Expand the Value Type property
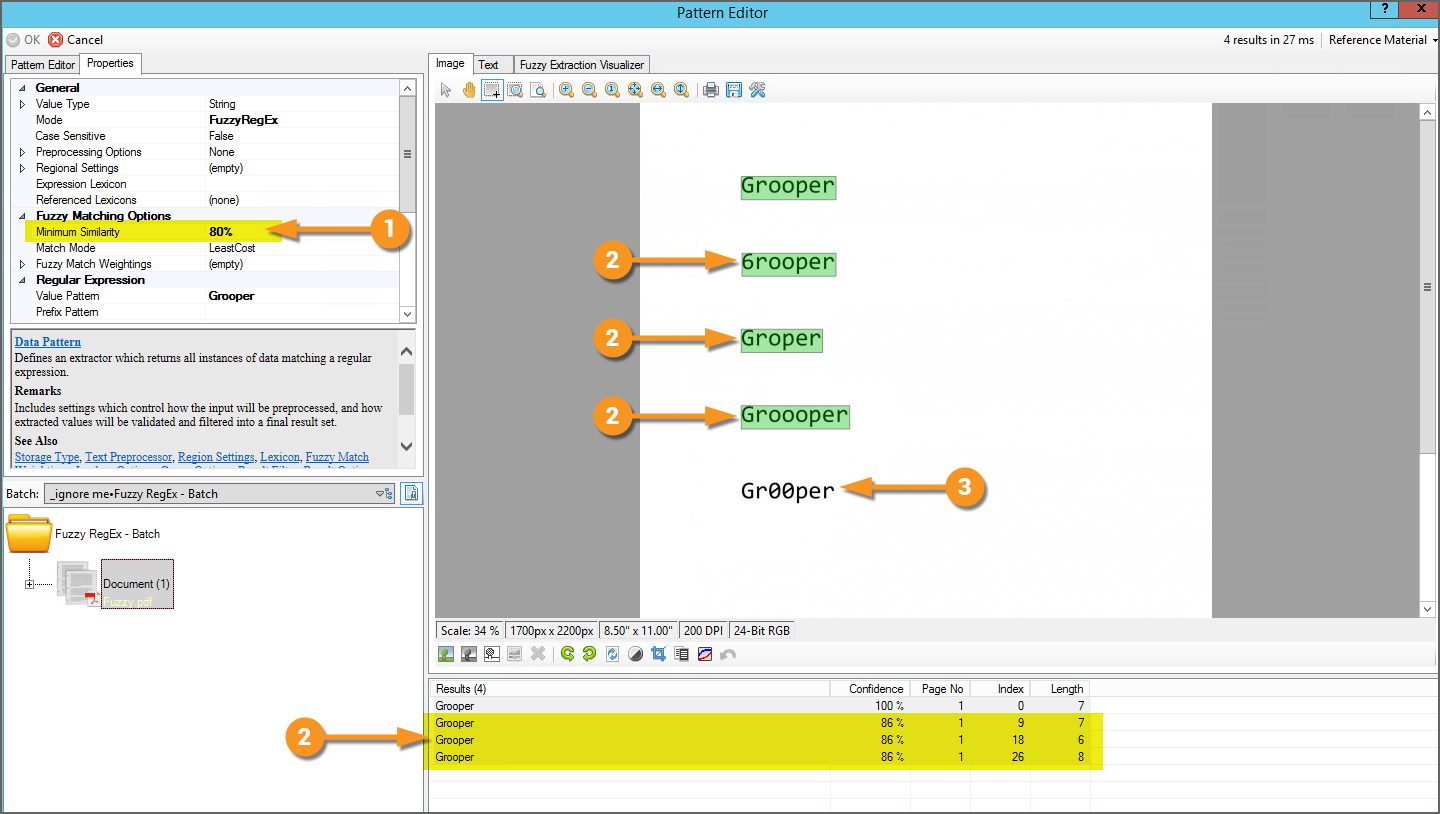The image size is (1440, 814). (23, 104)
